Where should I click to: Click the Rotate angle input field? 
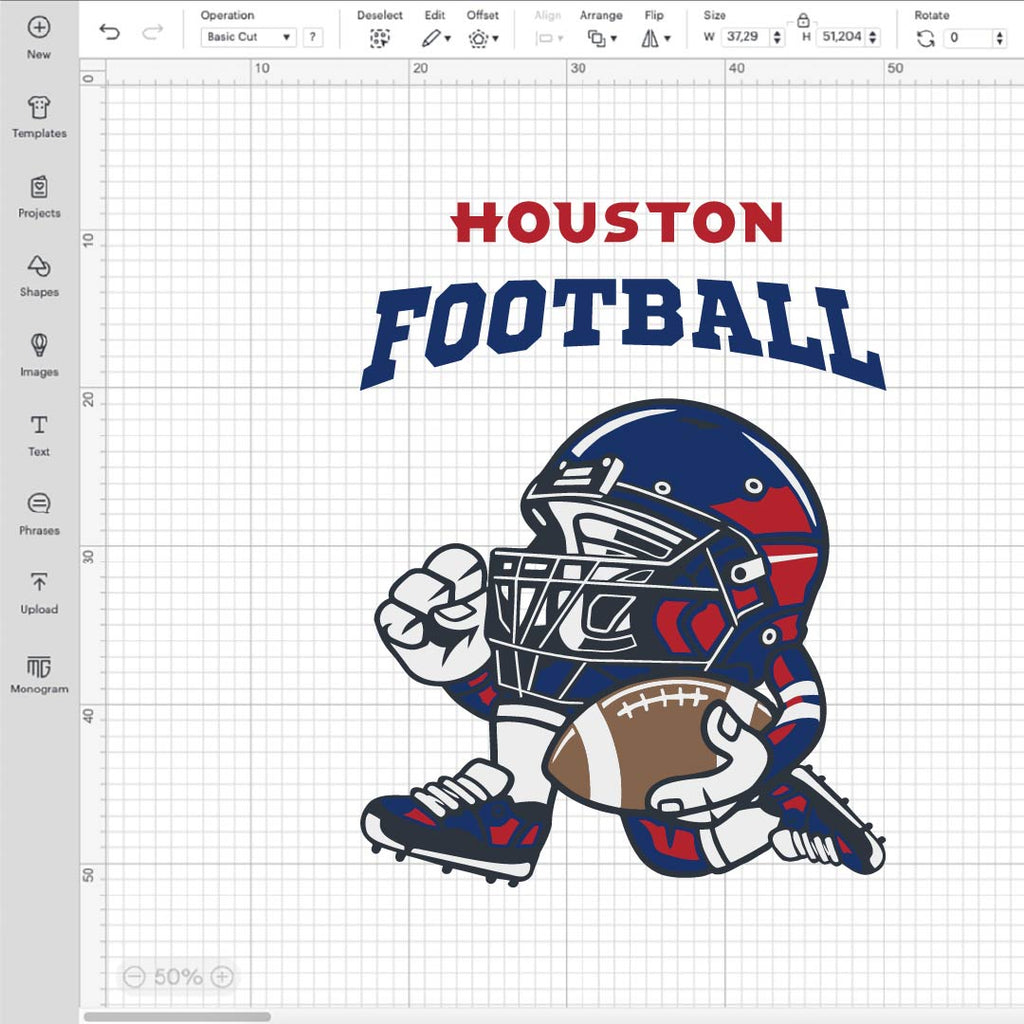(x=968, y=38)
